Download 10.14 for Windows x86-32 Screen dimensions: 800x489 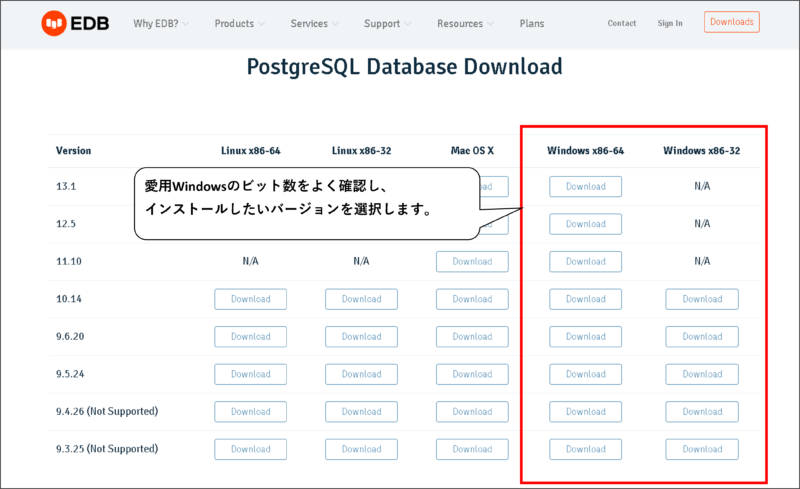pos(702,299)
